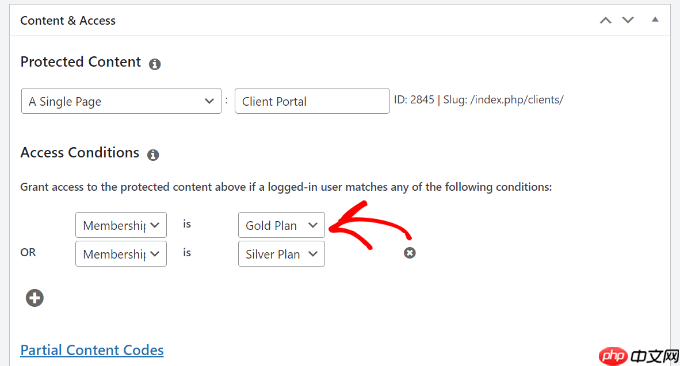The image size is (680, 366).
Task: Show info tooltip for Protected Content
Action: click(155, 64)
